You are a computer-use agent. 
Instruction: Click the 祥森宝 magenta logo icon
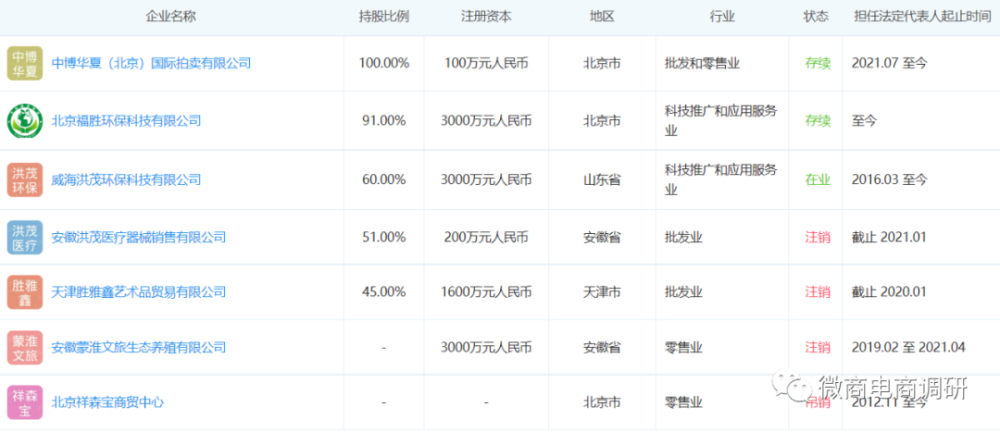[25, 403]
